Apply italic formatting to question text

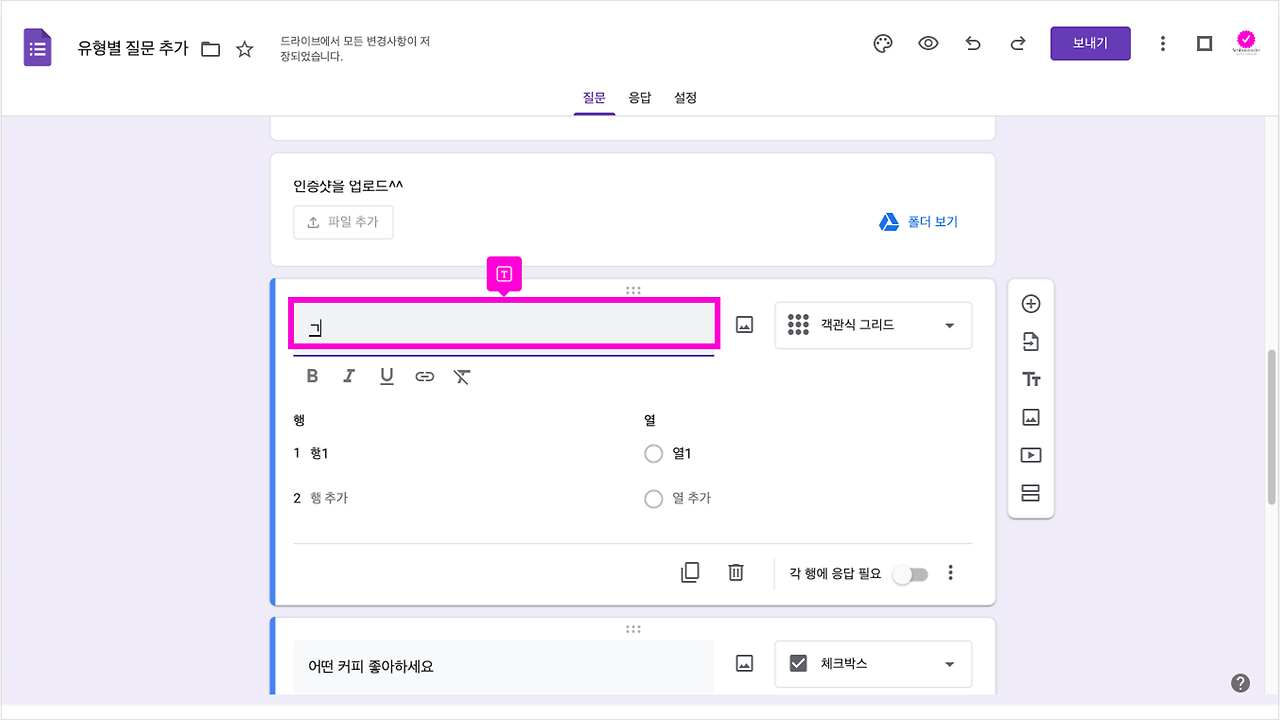pyautogui.click(x=348, y=376)
